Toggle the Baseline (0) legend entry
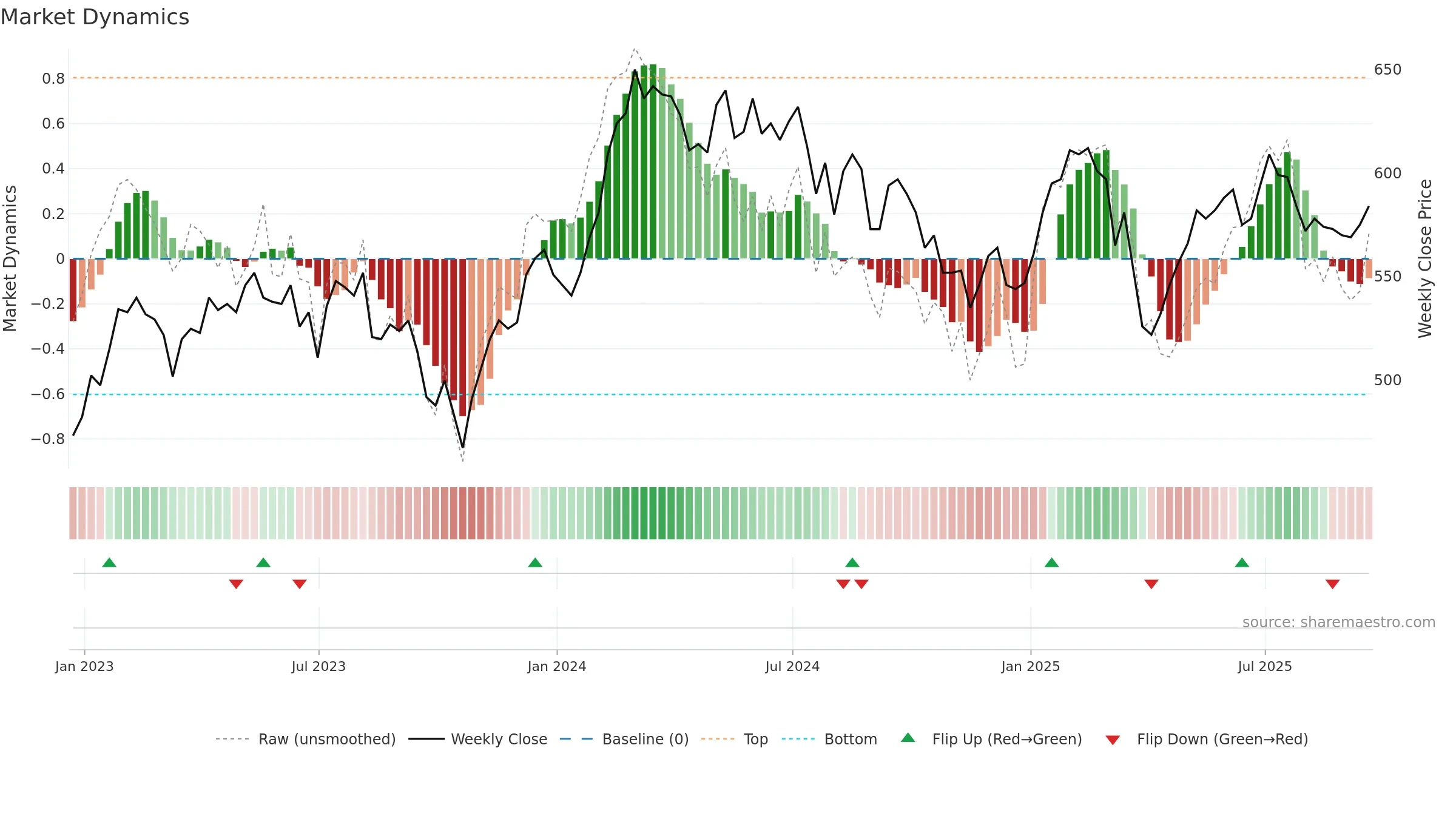 pyautogui.click(x=624, y=739)
